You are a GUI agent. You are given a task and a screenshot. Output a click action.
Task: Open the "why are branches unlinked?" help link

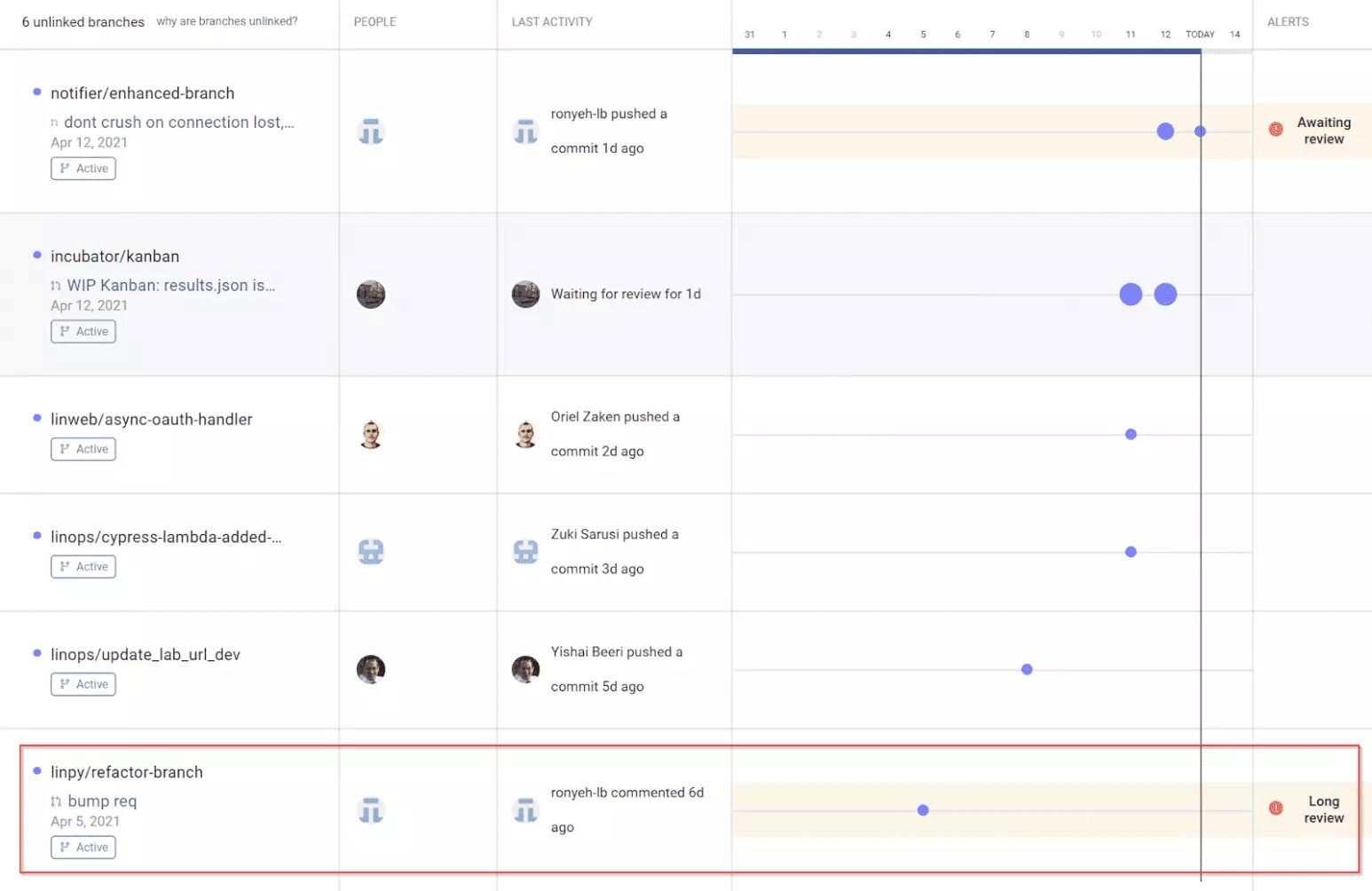pos(227,20)
